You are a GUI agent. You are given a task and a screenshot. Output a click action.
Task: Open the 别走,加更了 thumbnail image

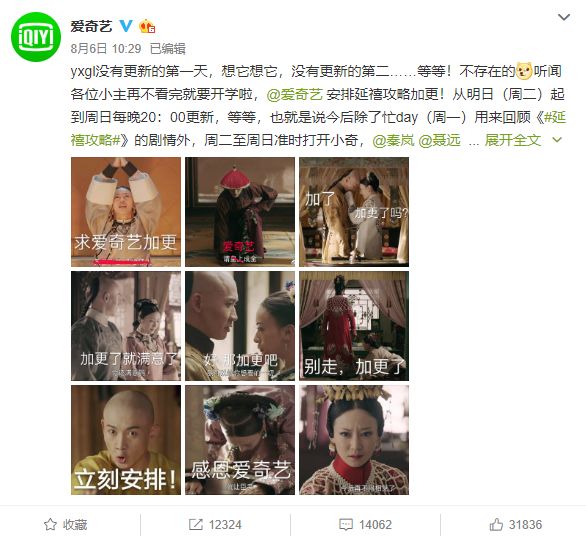354,326
